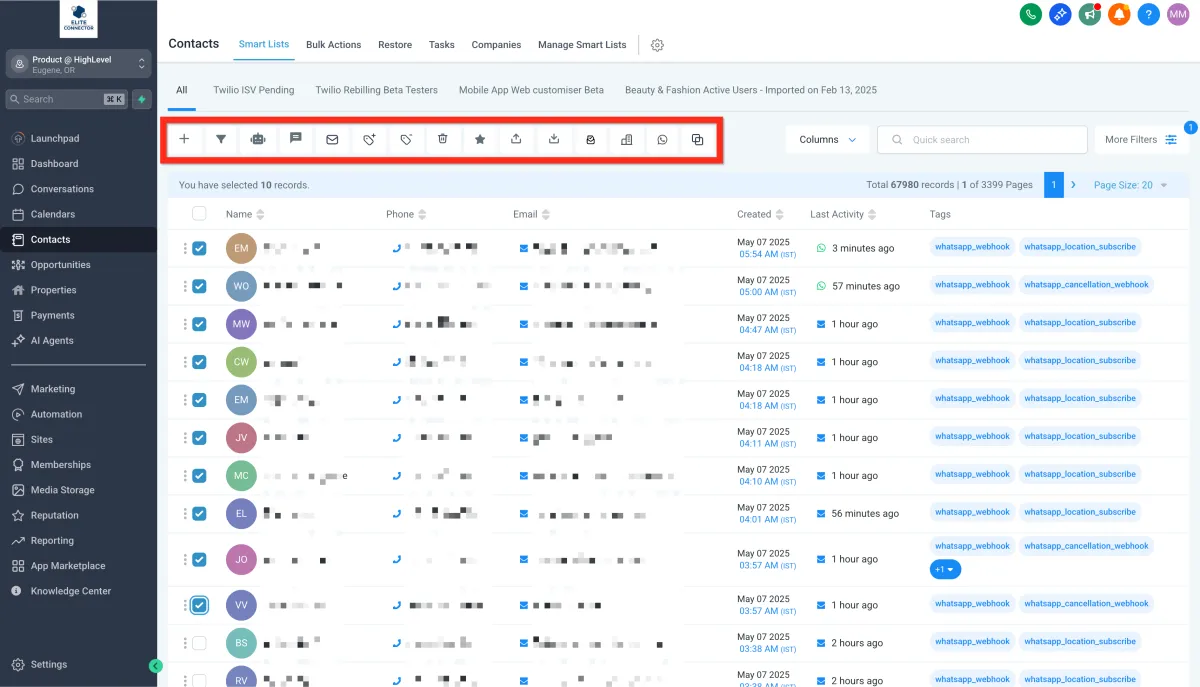Screen dimensions: 1200x687
Task: Open the orange bell notifications icon
Action: pyautogui.click(x=1119, y=14)
